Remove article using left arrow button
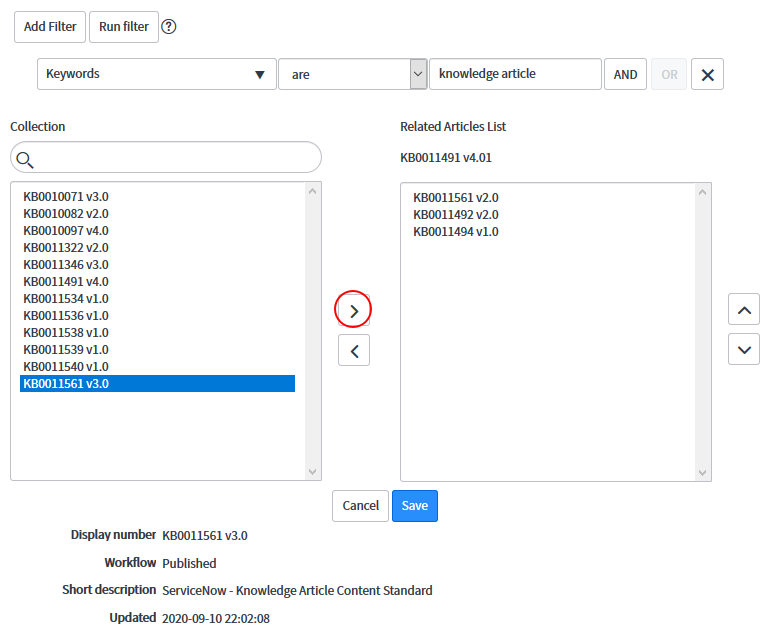Screen dimensions: 774x637 pos(354,350)
